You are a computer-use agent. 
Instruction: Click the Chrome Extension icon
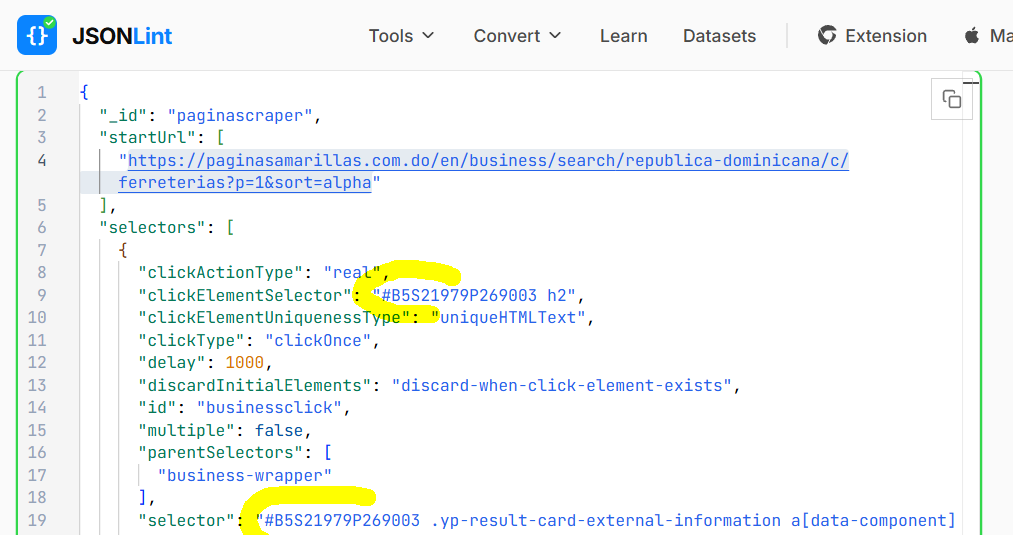[x=827, y=36]
